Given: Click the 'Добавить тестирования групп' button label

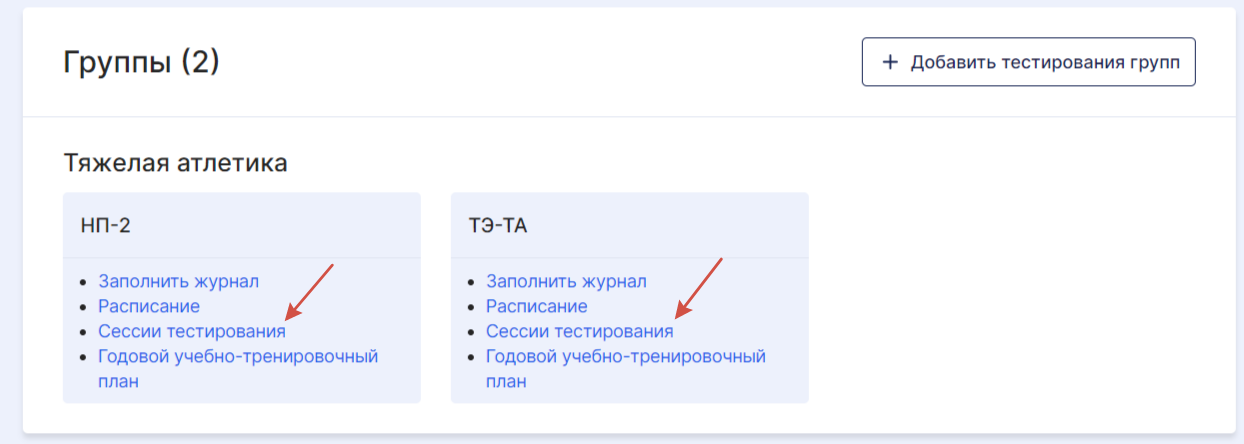Looking at the screenshot, I should coord(1045,63).
